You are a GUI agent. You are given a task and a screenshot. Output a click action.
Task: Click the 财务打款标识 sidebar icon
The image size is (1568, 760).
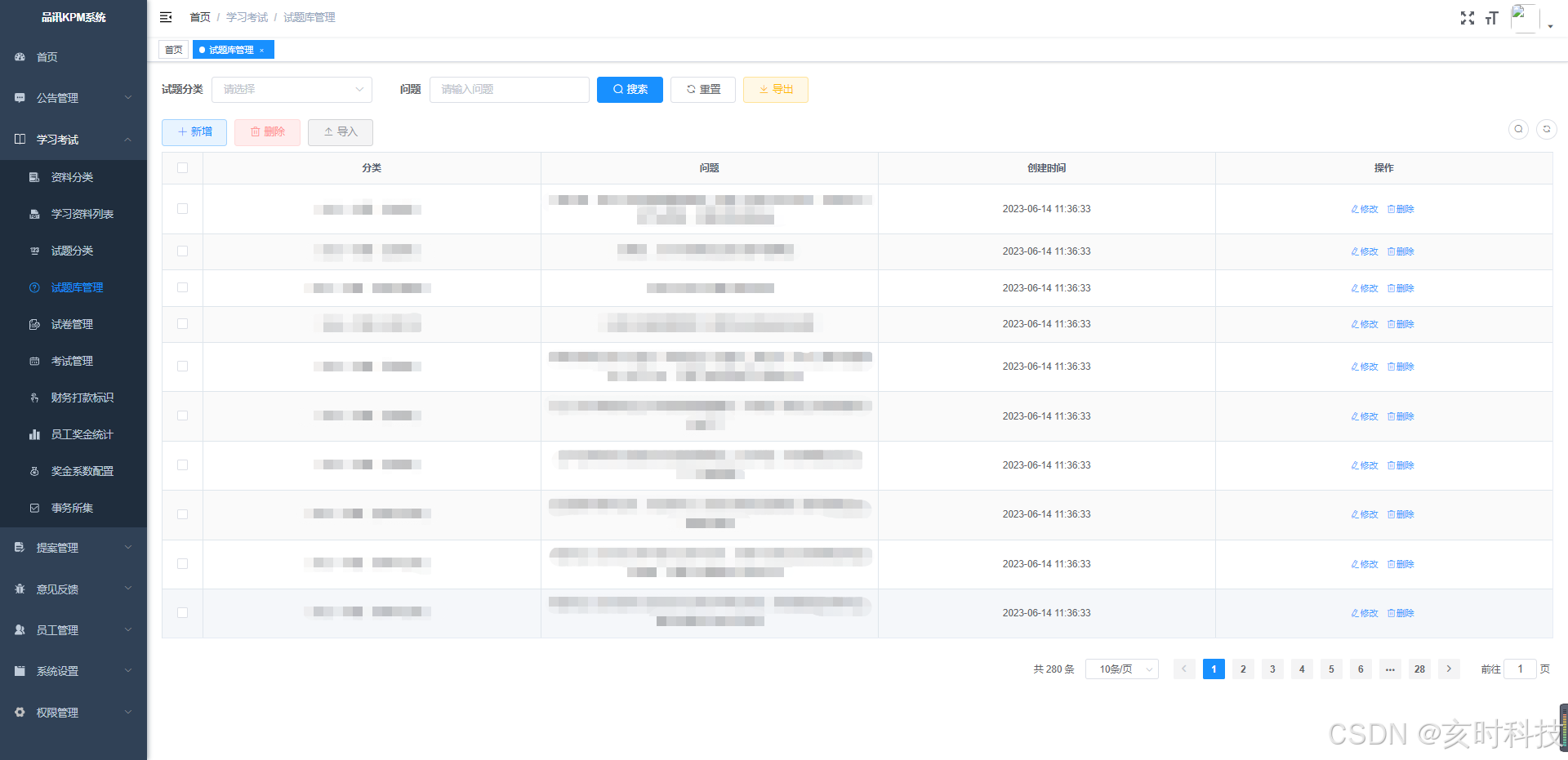tap(34, 398)
